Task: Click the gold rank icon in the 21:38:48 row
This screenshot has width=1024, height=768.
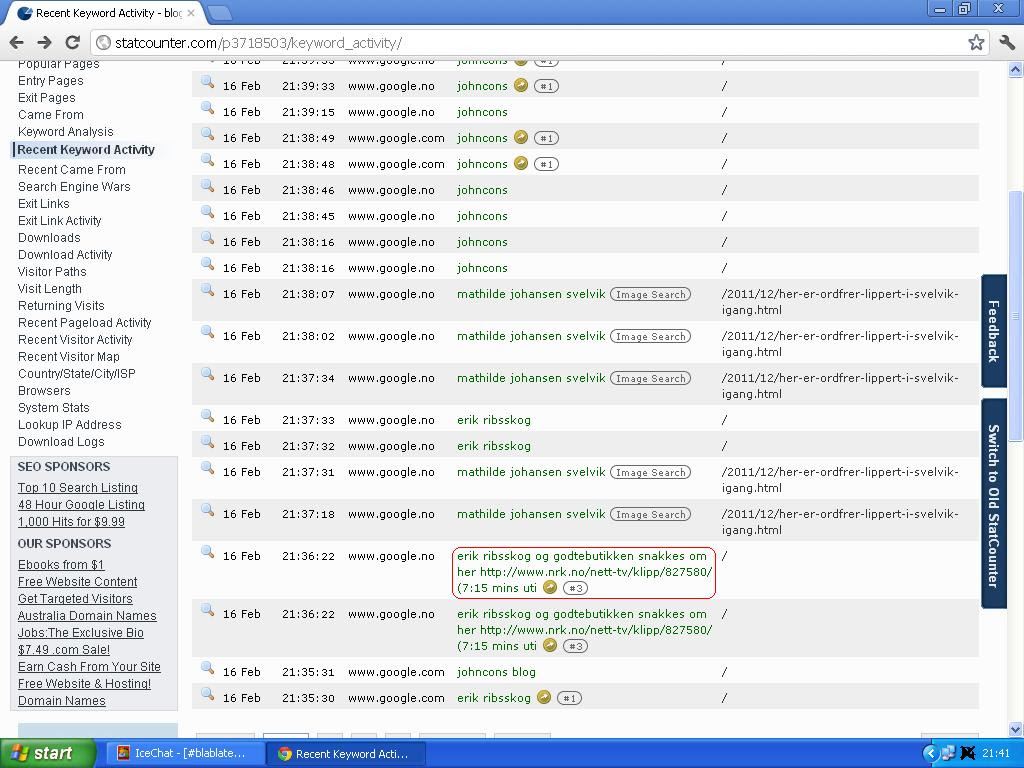Action: pyautogui.click(x=520, y=163)
